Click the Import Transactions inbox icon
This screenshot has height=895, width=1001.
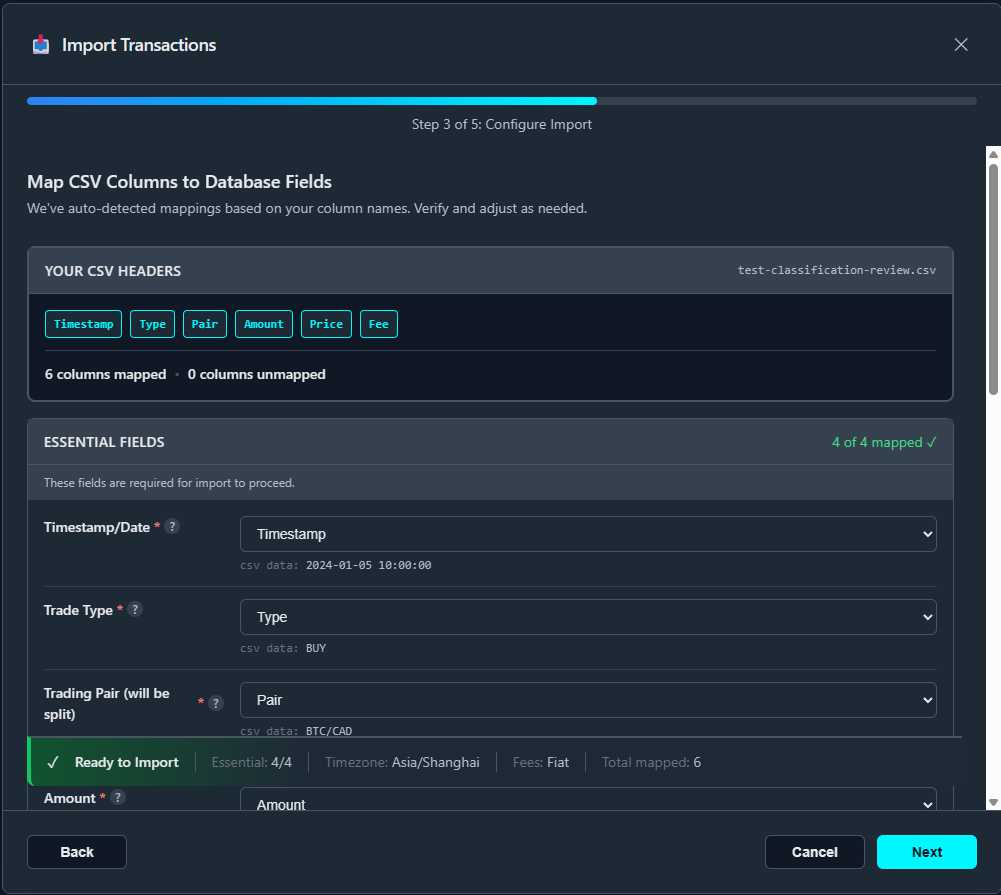pos(41,45)
